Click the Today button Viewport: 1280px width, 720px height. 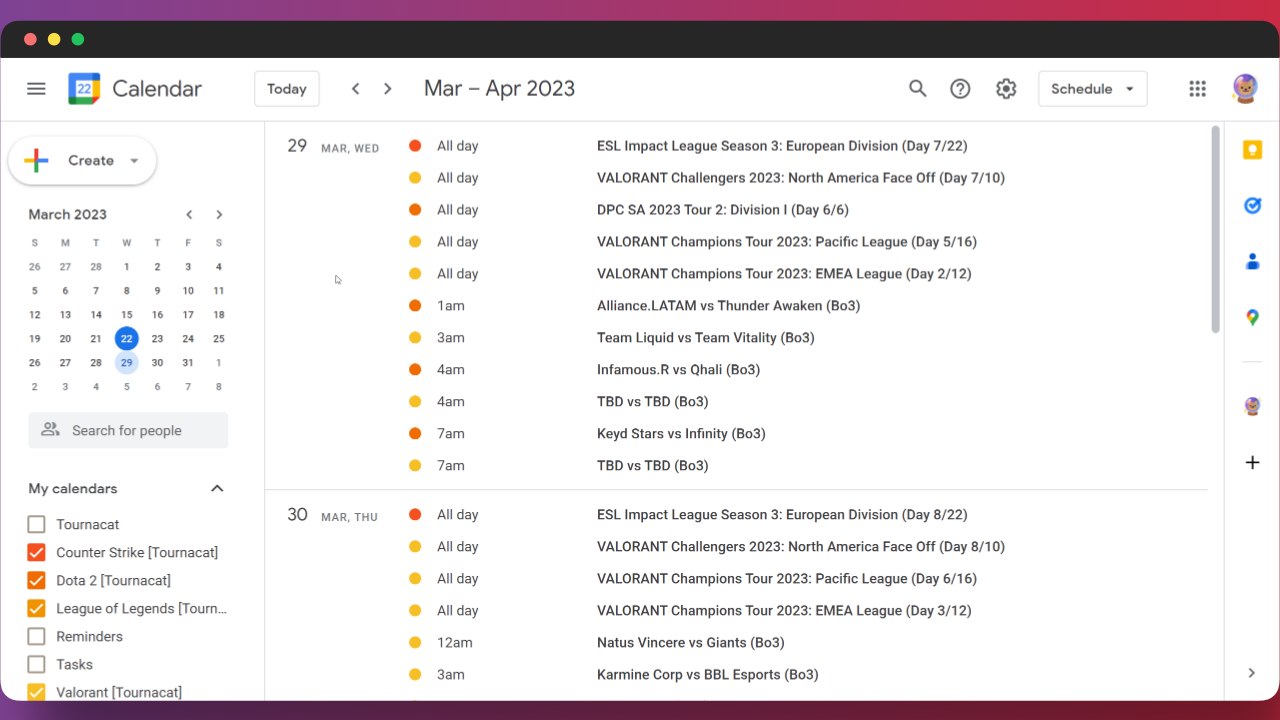pyautogui.click(x=287, y=89)
